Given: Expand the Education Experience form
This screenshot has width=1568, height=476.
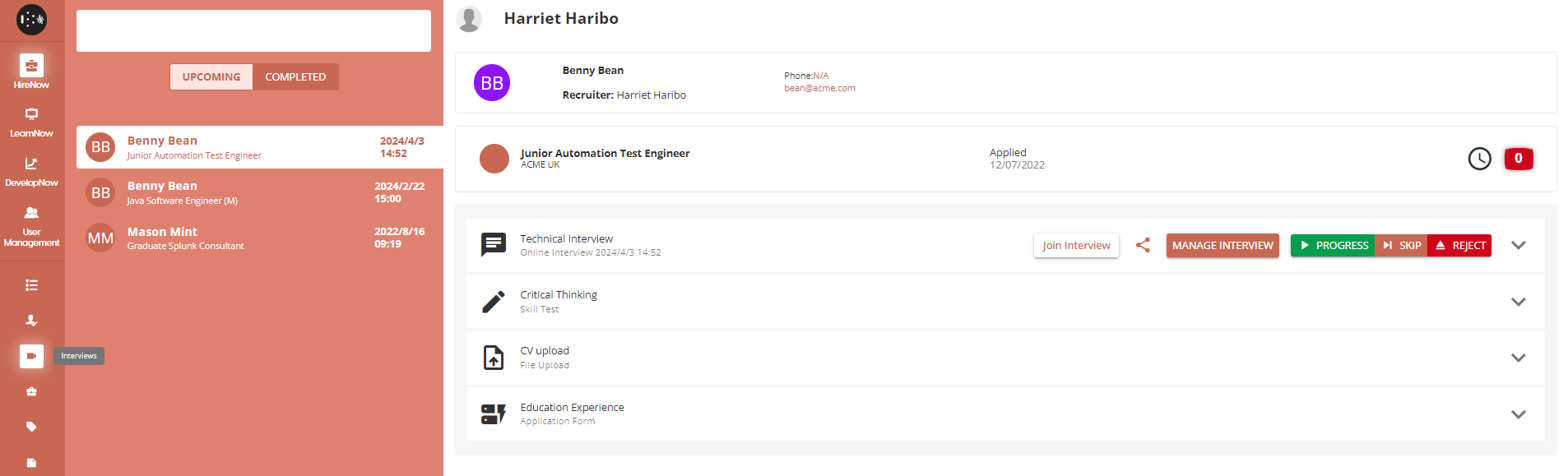Looking at the screenshot, I should (x=1518, y=414).
